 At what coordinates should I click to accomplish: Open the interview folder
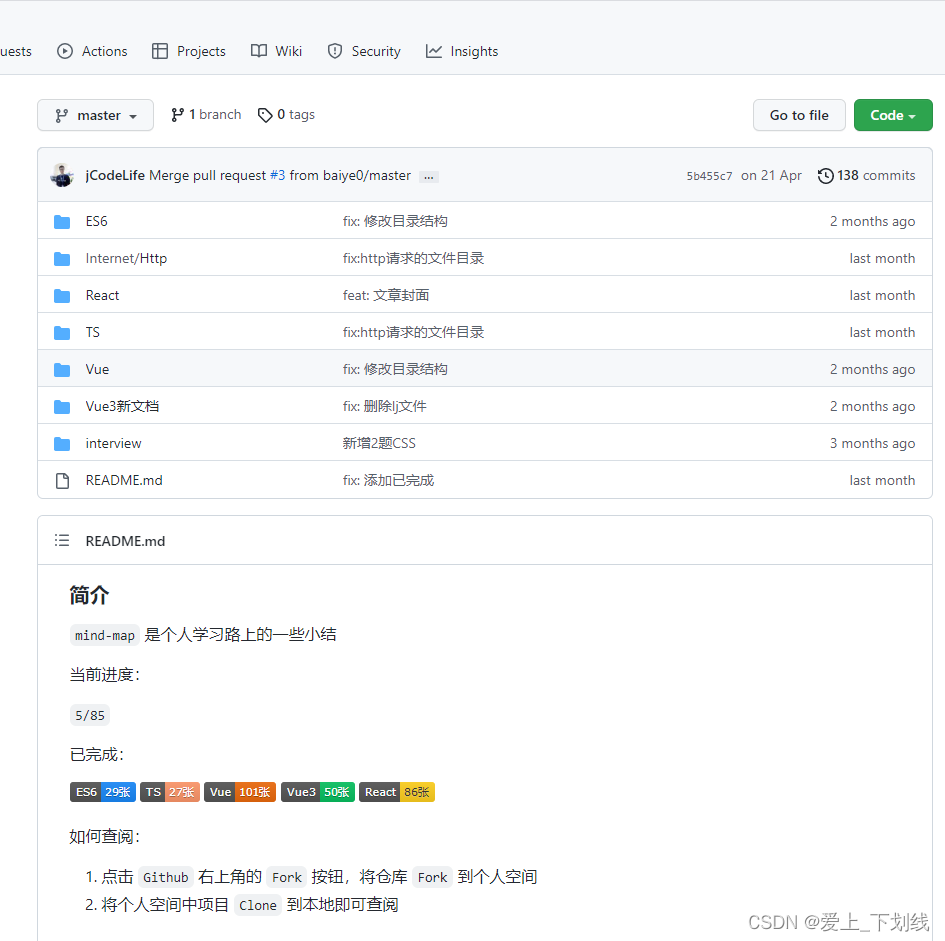click(113, 443)
